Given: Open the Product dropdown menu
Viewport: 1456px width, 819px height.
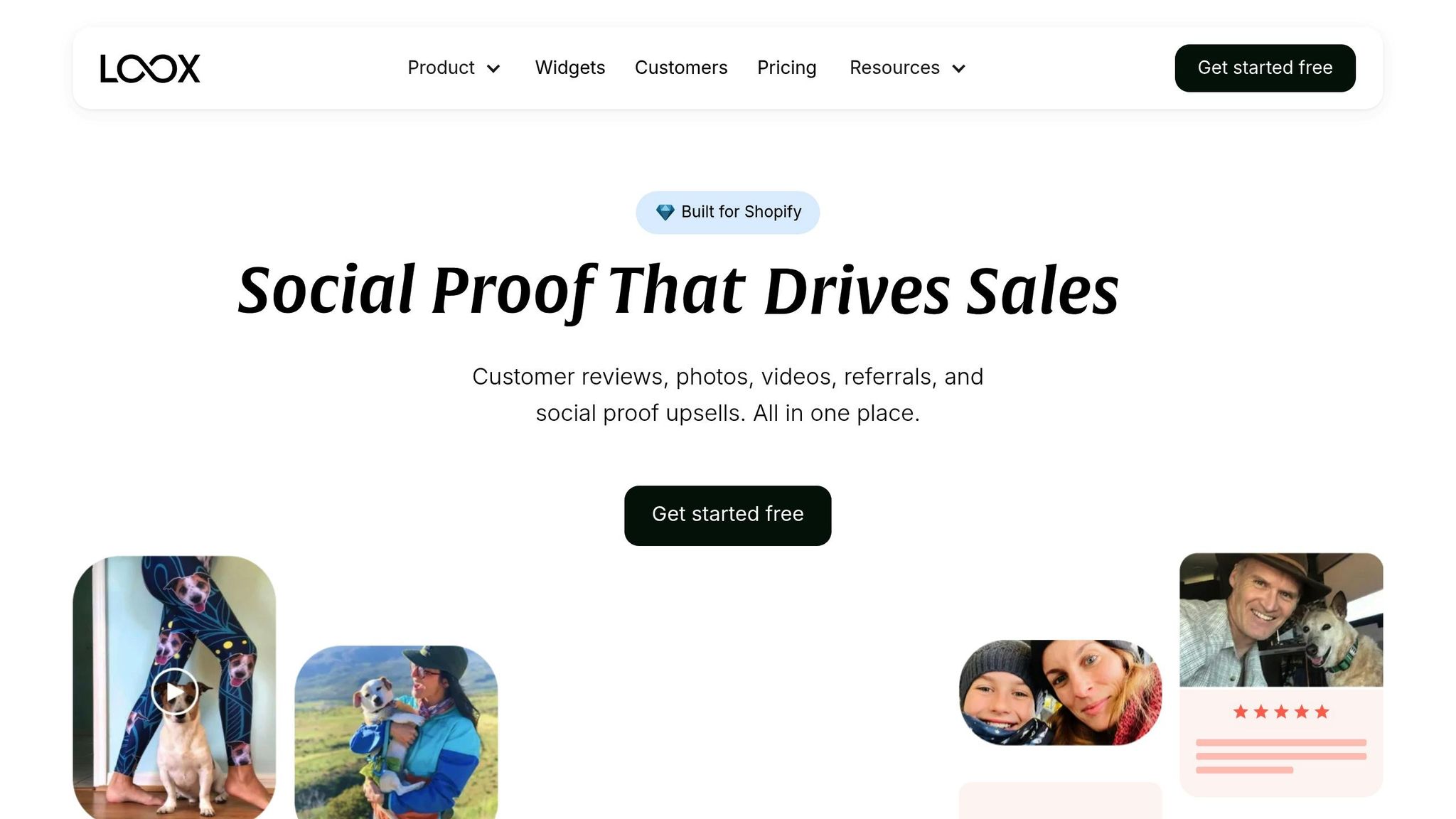Looking at the screenshot, I should (x=454, y=68).
